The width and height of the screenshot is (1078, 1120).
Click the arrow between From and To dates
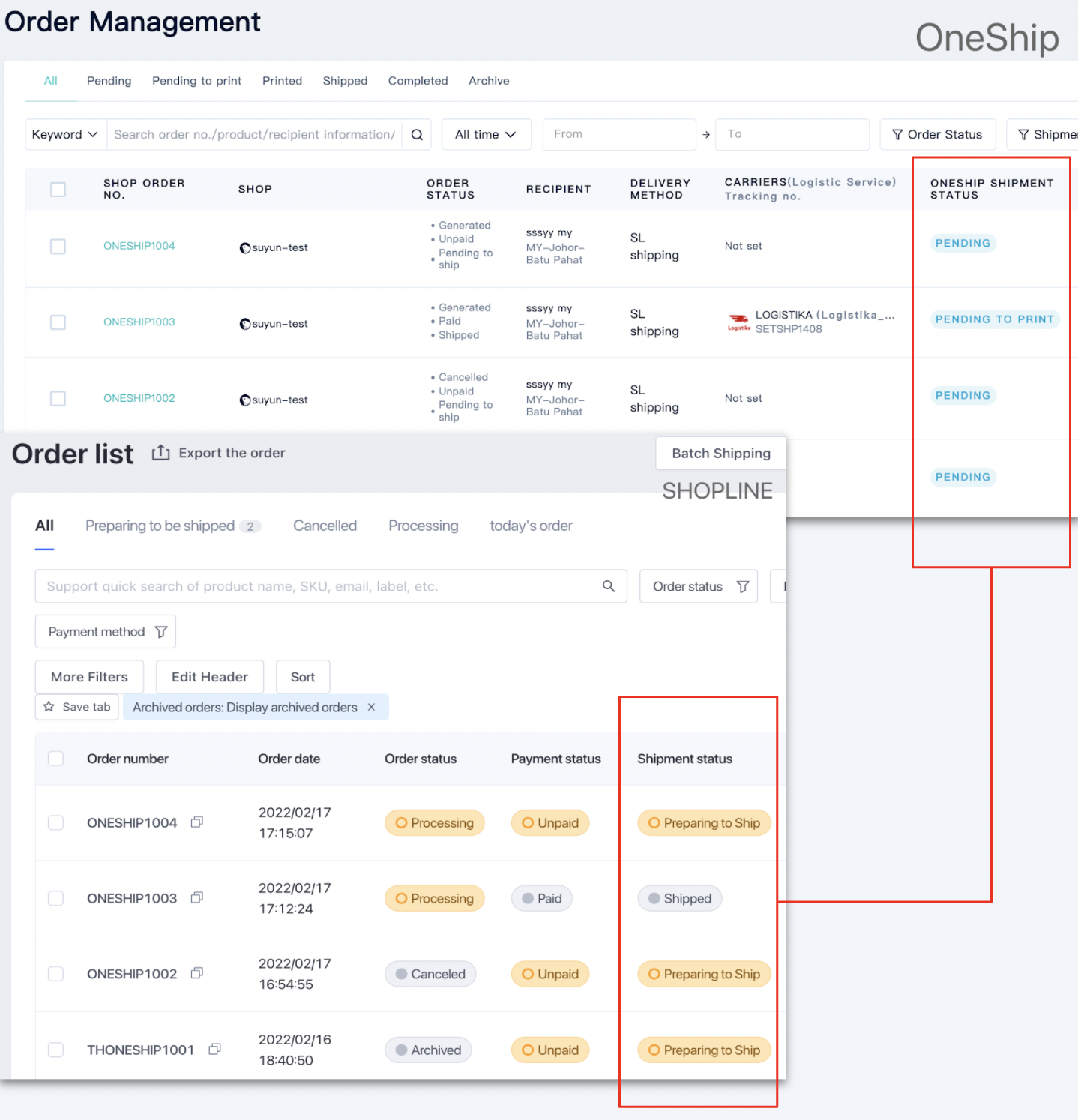[706, 135]
